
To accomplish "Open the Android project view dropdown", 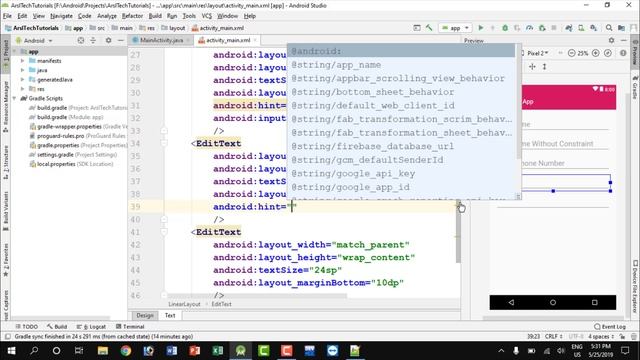I will pyautogui.click(x=34, y=40).
